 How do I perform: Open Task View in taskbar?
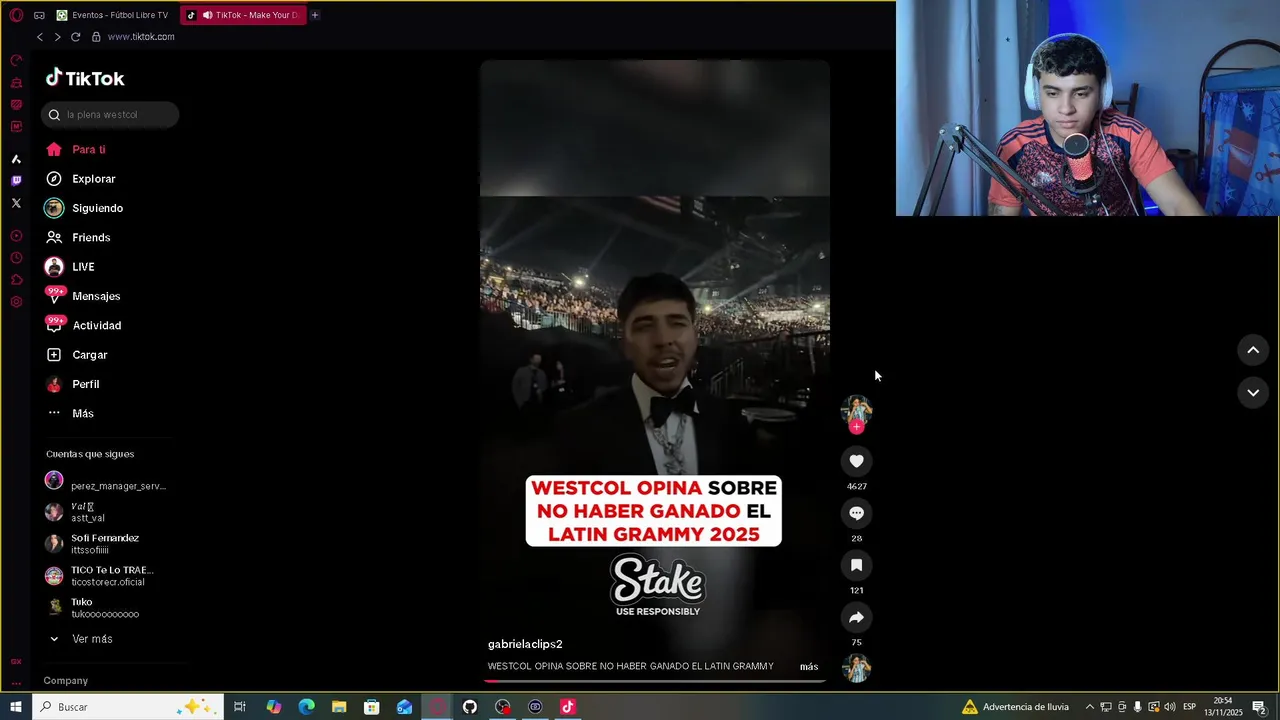(240, 707)
